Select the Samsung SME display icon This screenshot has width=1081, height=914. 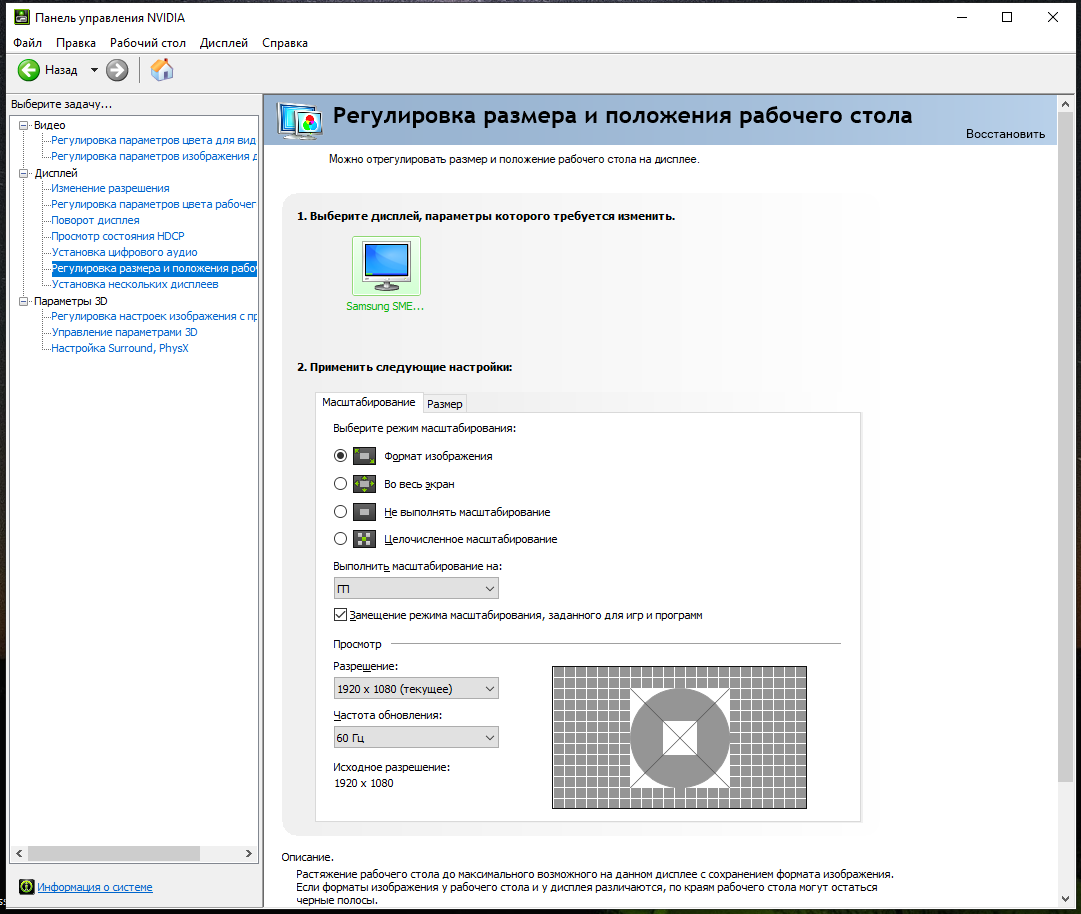pos(386,265)
